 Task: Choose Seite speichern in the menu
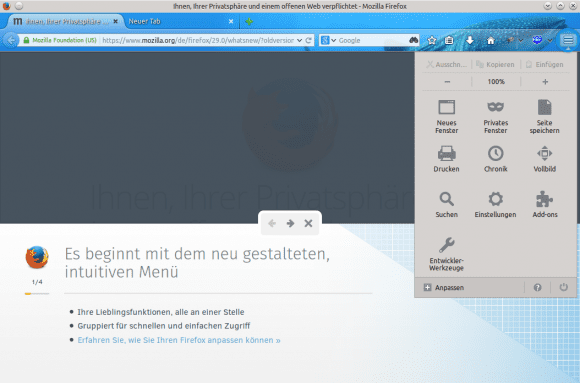(544, 117)
